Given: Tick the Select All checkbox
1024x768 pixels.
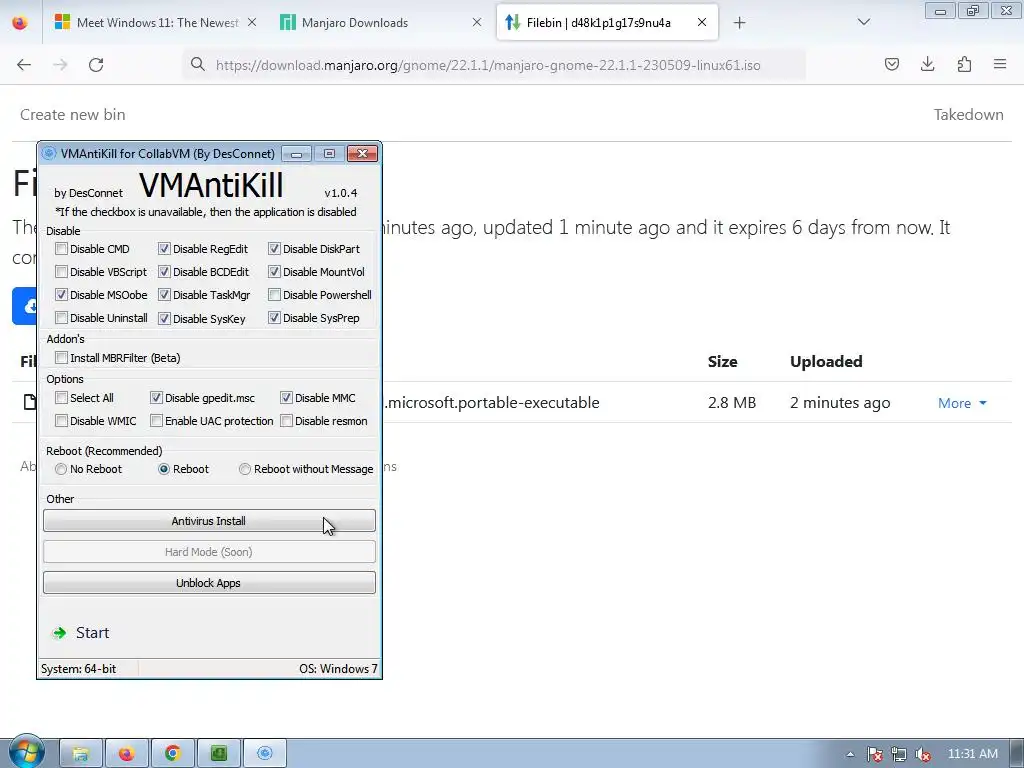Looking at the screenshot, I should coord(61,398).
